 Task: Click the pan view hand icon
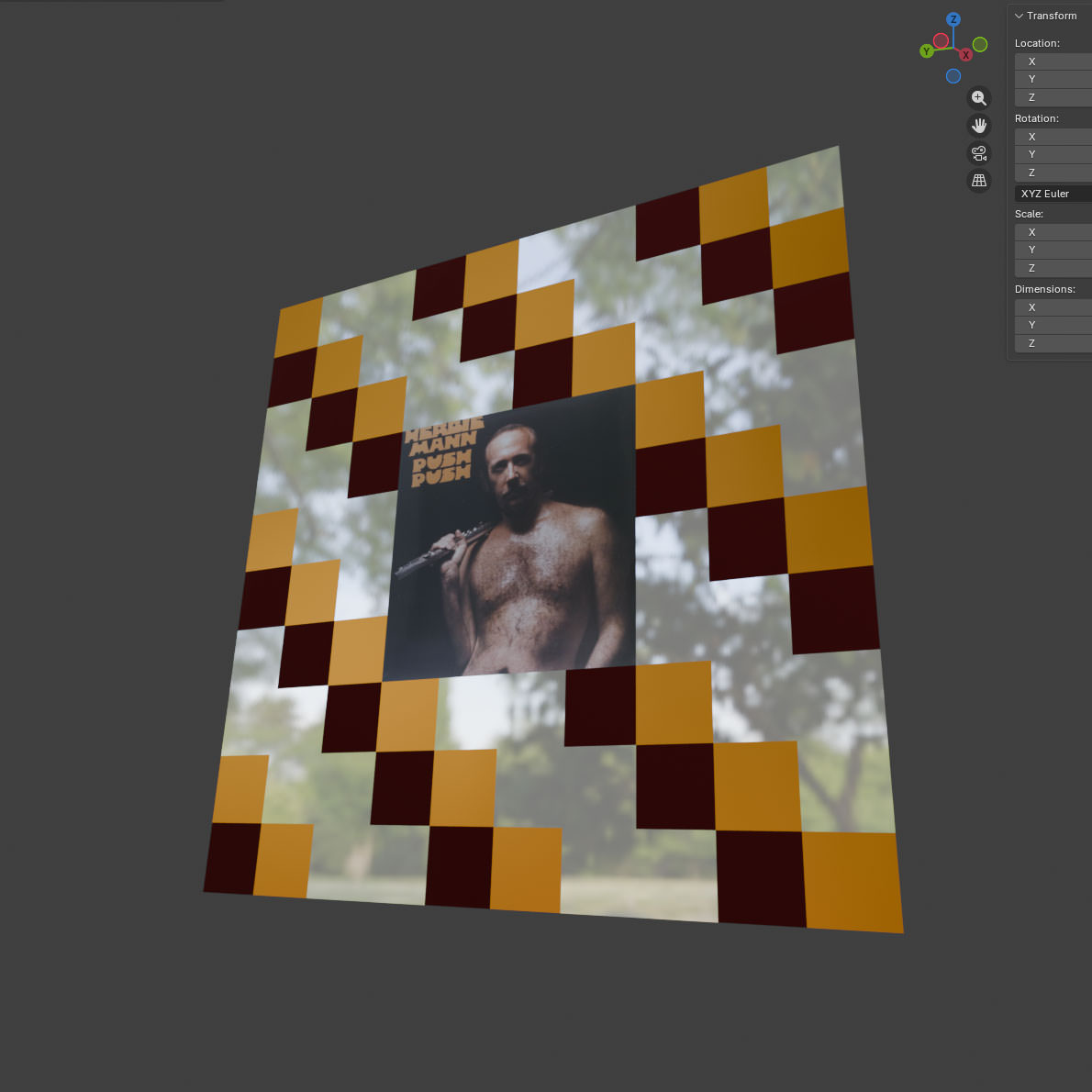point(979,126)
